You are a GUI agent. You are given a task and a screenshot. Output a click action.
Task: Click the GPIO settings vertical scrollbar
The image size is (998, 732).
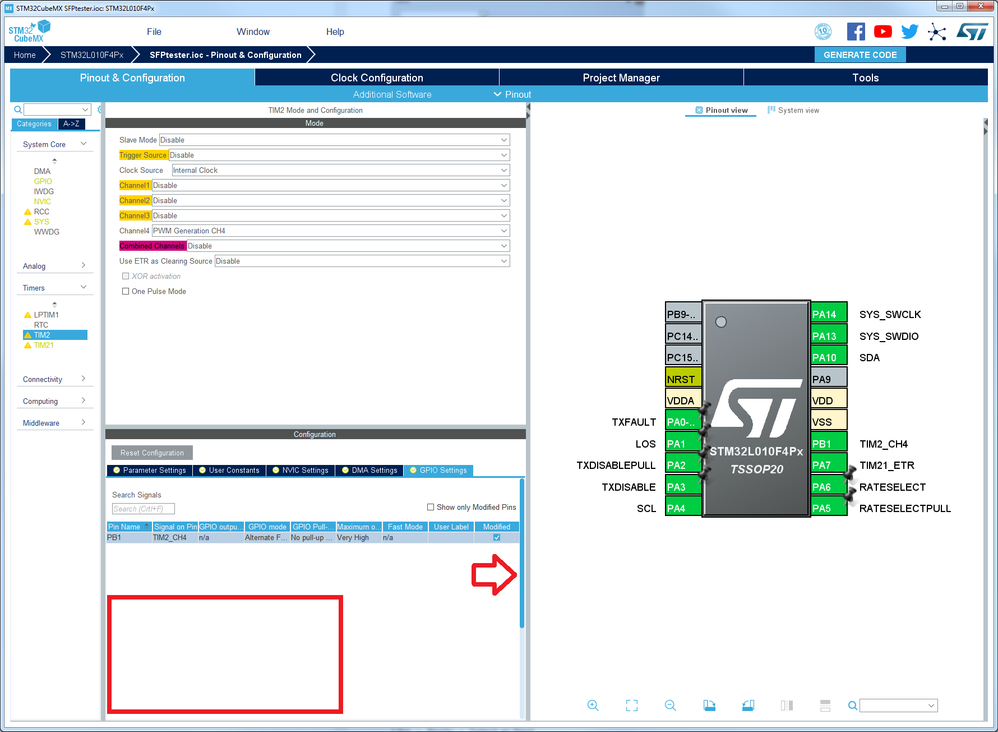coord(522,553)
